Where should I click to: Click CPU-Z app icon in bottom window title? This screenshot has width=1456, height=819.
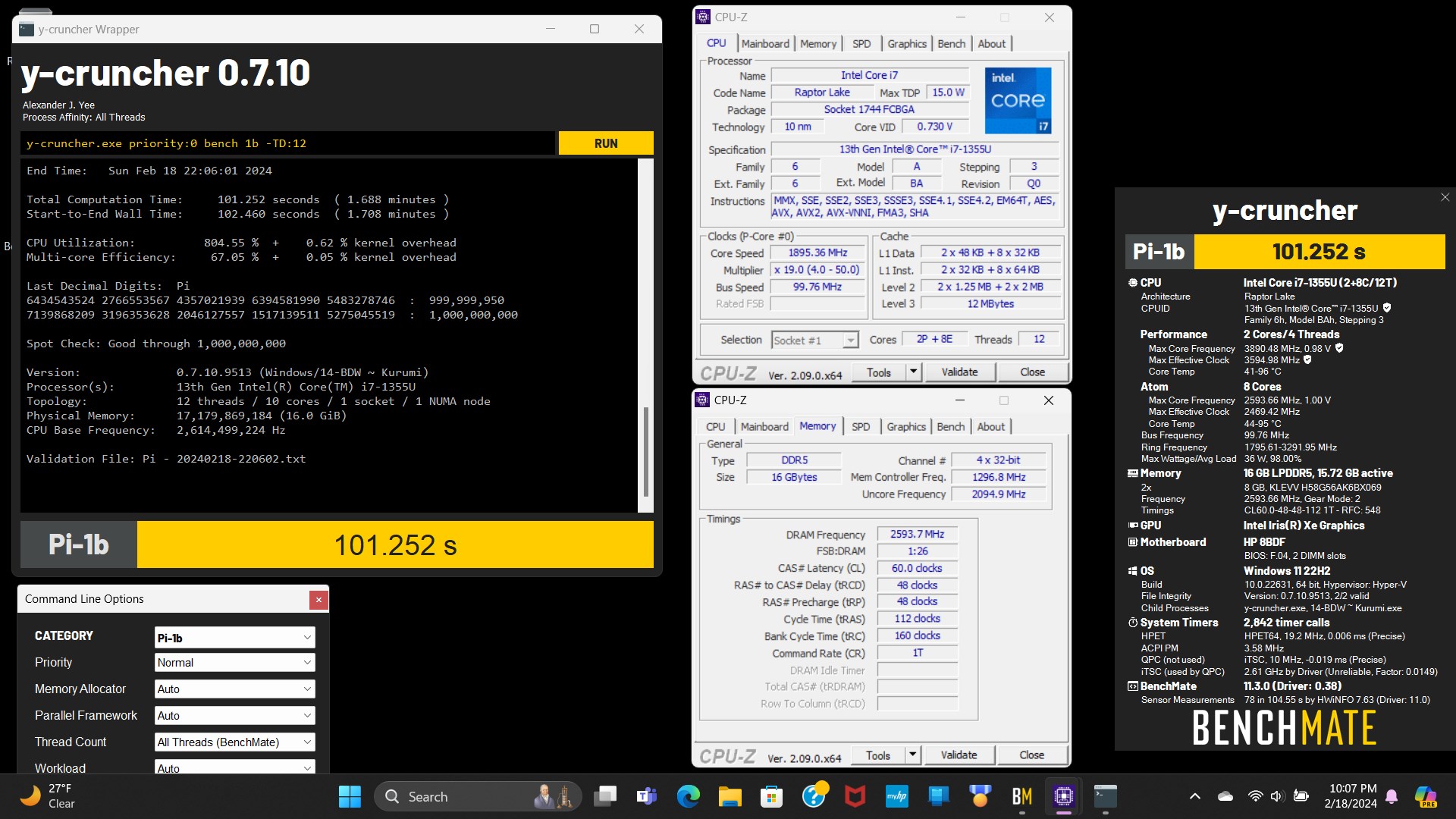tap(702, 400)
